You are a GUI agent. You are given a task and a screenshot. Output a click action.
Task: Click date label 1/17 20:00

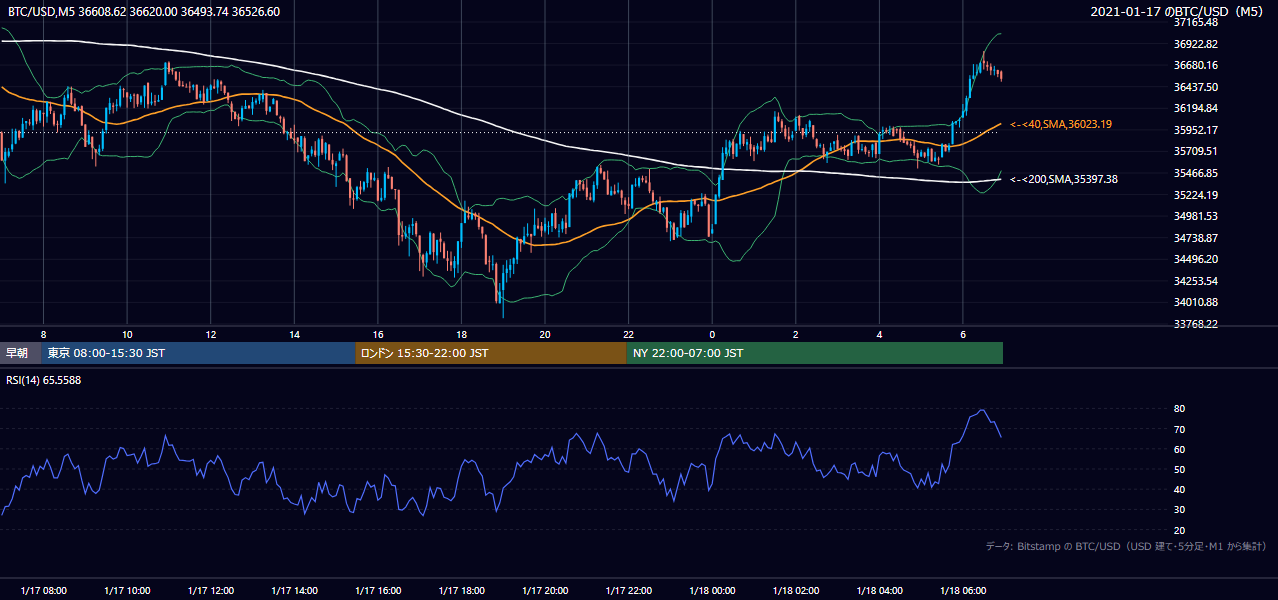pyautogui.click(x=545, y=591)
